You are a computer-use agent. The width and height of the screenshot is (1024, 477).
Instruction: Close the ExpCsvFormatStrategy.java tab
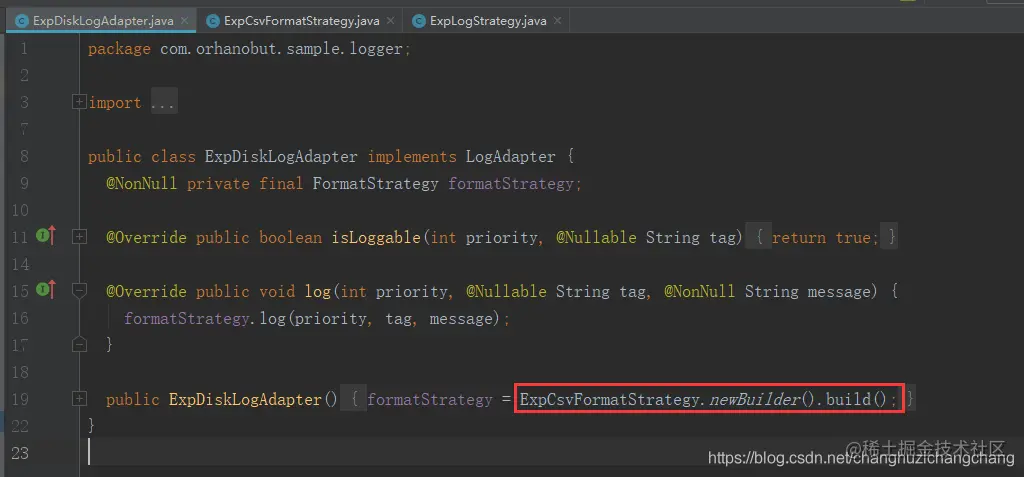pos(391,21)
